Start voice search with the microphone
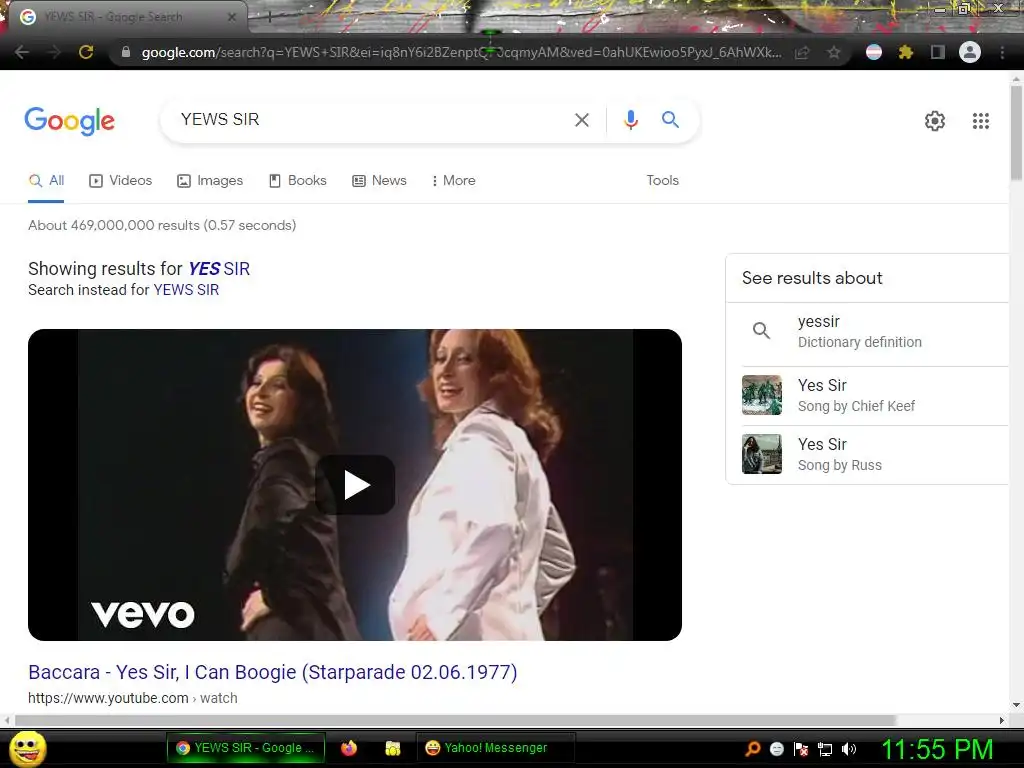The height and width of the screenshot is (768, 1024). click(x=630, y=120)
